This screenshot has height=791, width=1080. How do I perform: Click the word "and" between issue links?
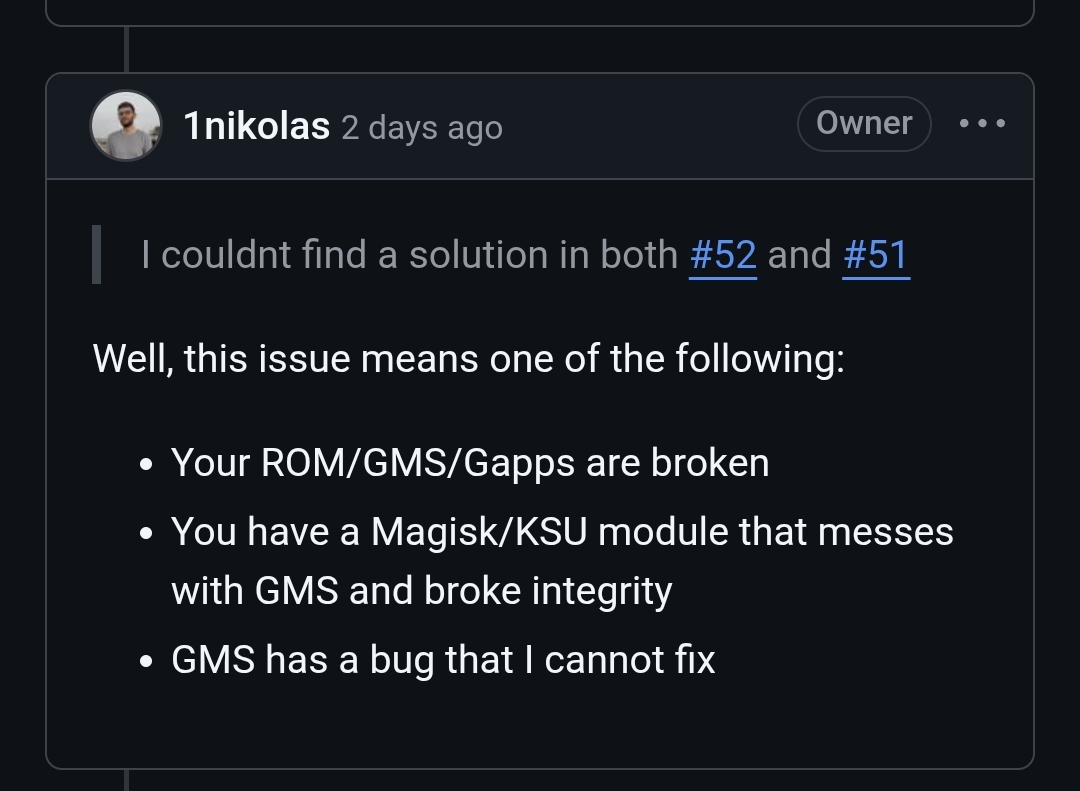800,255
